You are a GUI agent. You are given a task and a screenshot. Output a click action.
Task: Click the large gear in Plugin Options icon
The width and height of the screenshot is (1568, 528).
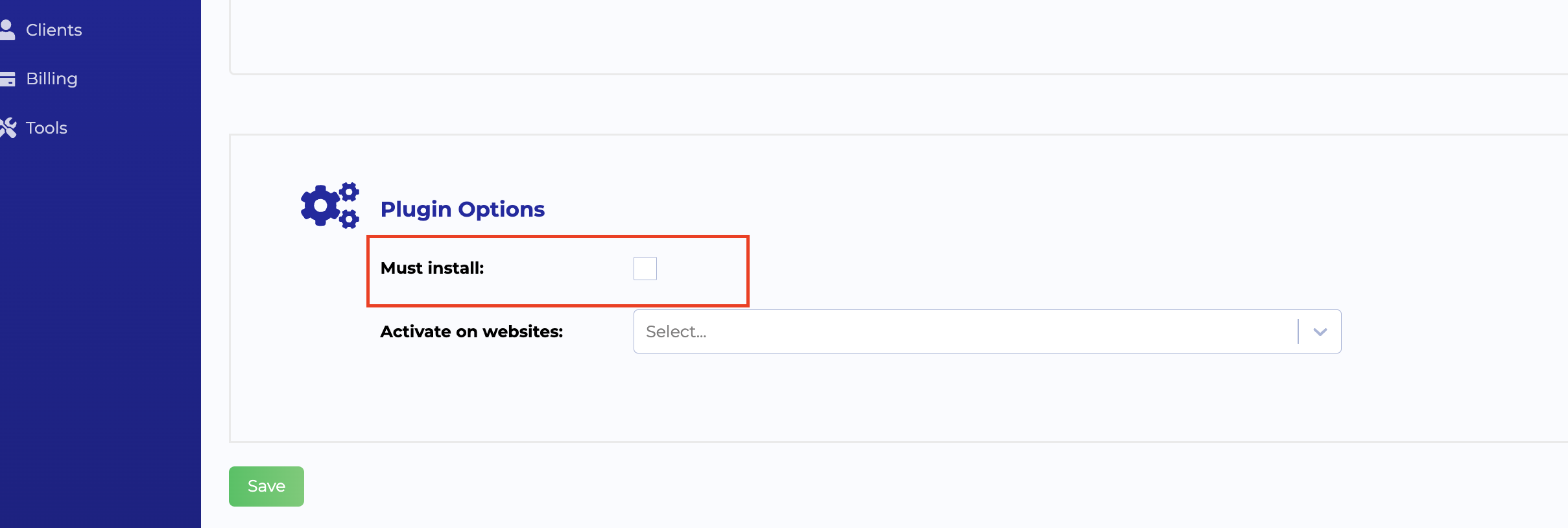point(320,206)
